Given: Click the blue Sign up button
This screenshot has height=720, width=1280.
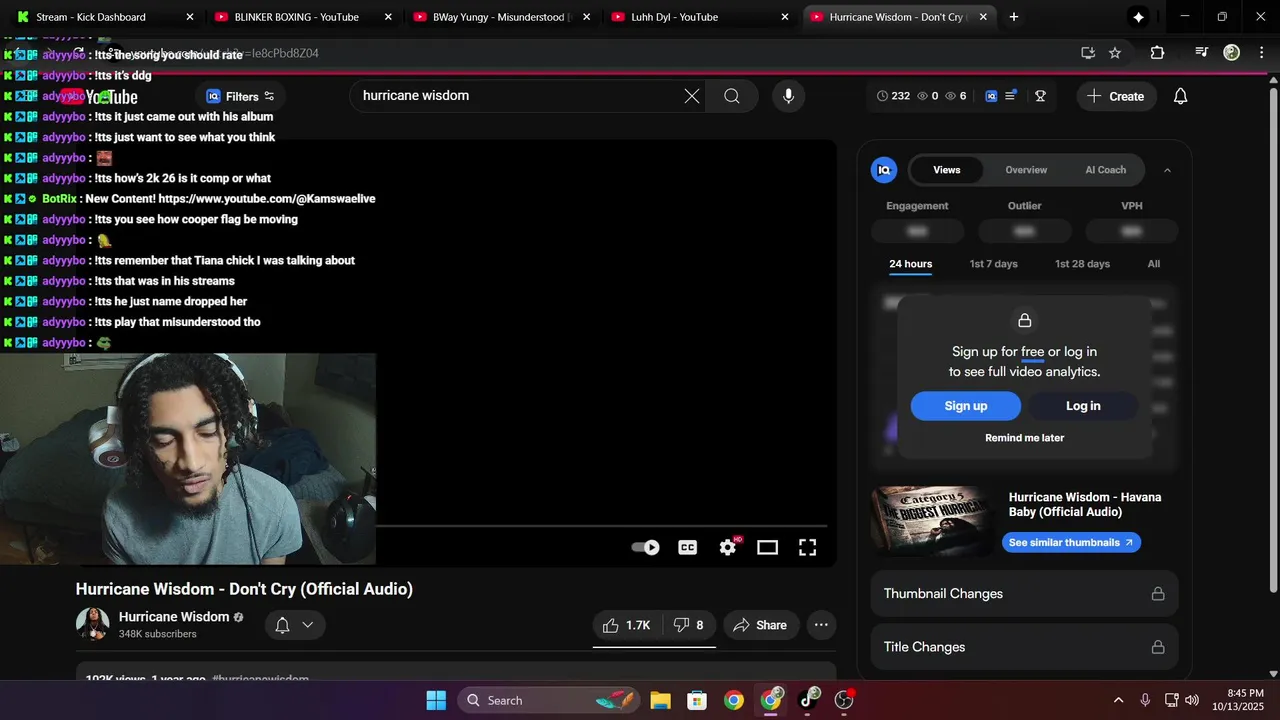Looking at the screenshot, I should (x=966, y=406).
